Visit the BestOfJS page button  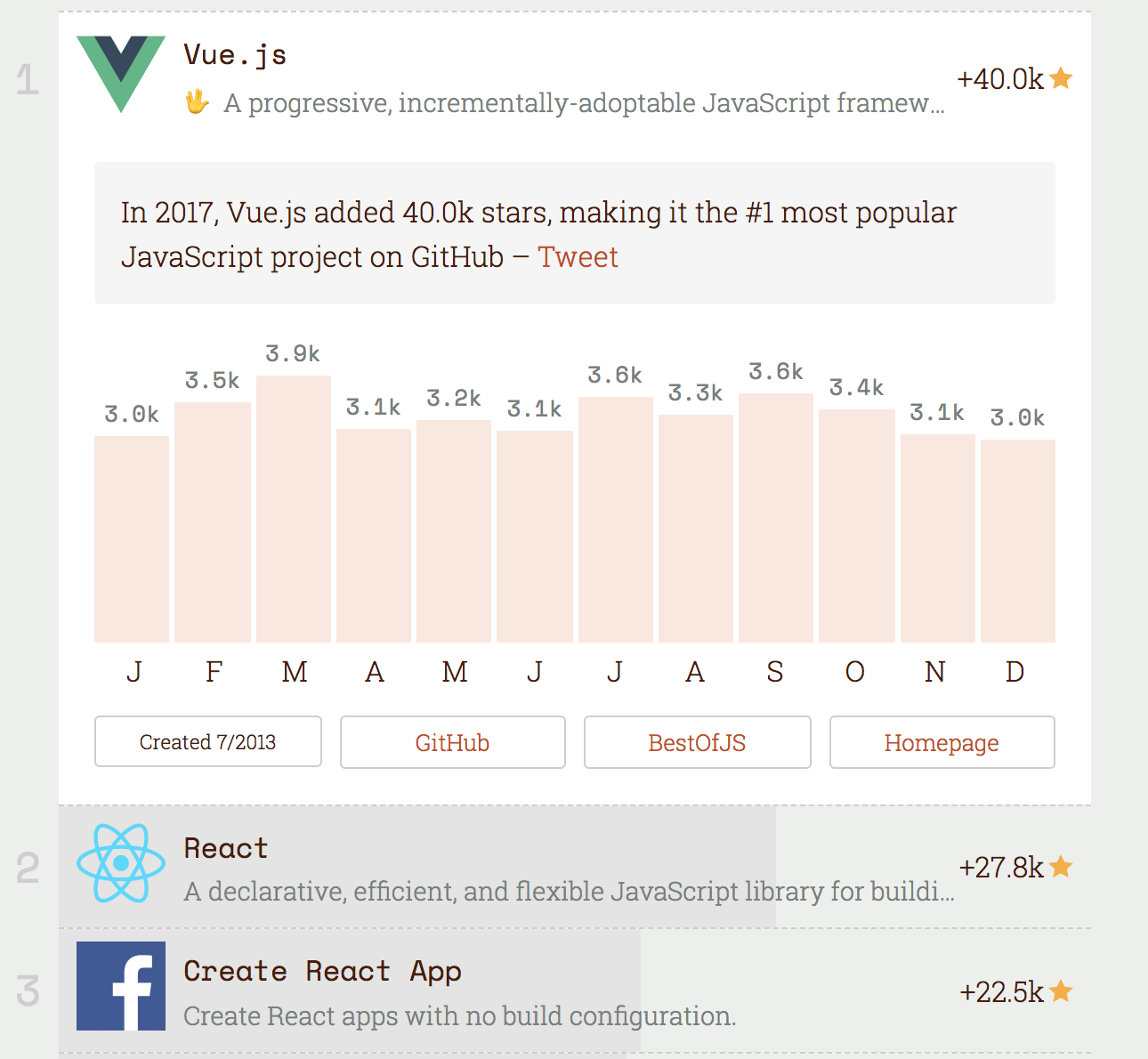(697, 742)
